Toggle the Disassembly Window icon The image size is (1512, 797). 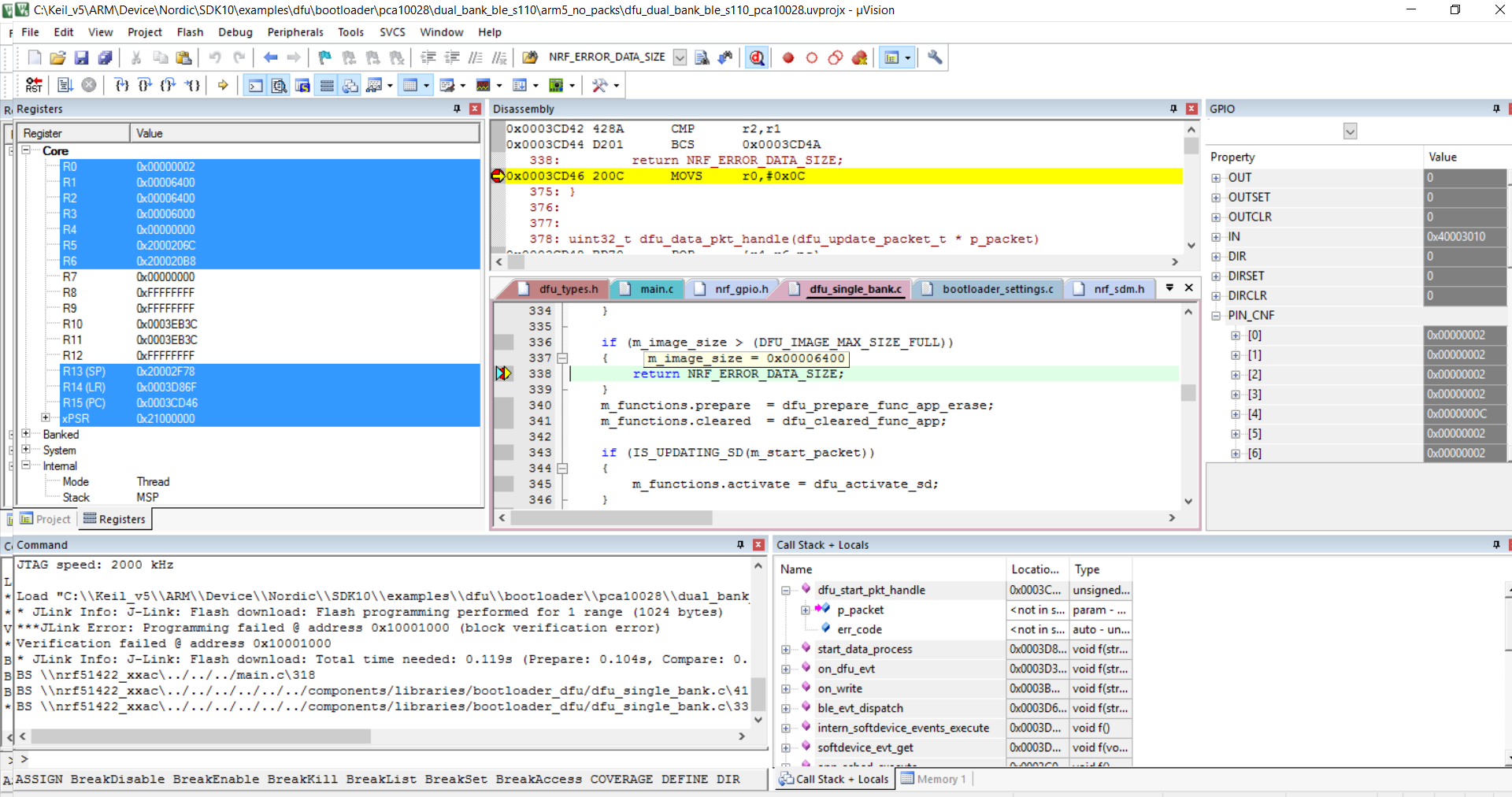pos(279,85)
